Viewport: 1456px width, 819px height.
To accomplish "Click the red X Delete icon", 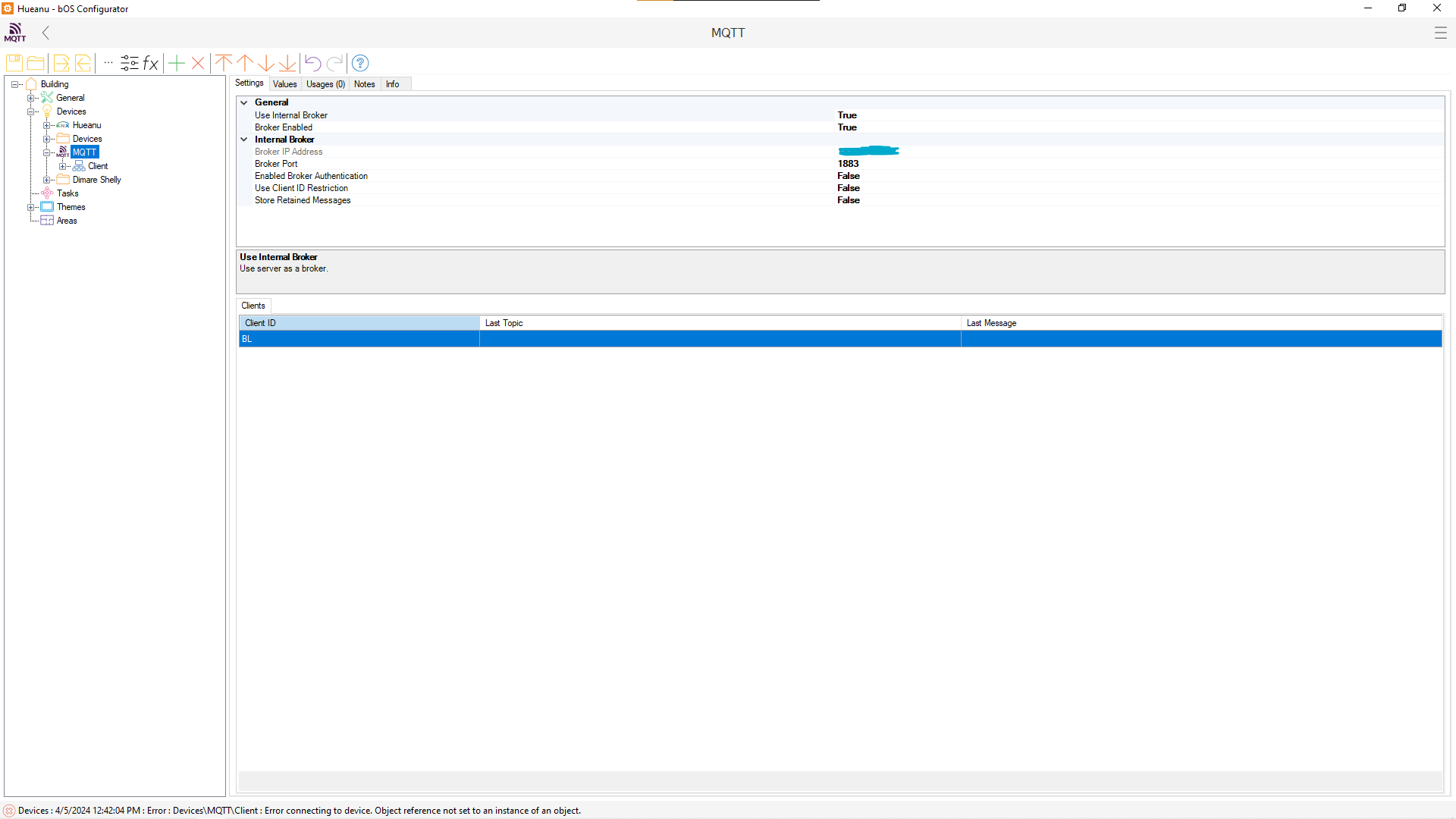I will (x=198, y=63).
